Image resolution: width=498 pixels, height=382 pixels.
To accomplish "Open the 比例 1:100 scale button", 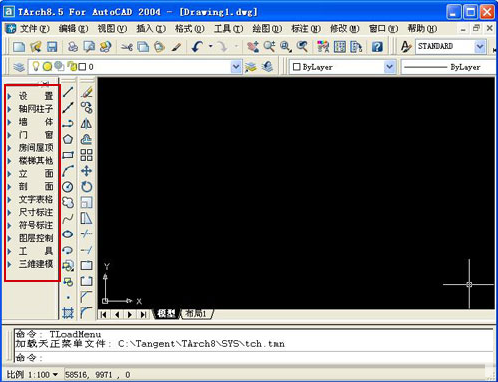I will 32,375.
